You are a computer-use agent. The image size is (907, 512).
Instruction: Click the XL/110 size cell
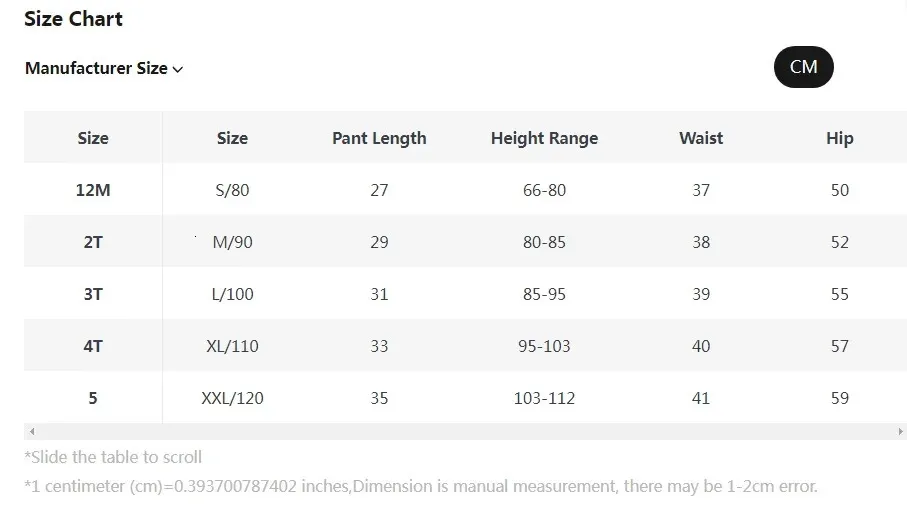232,346
